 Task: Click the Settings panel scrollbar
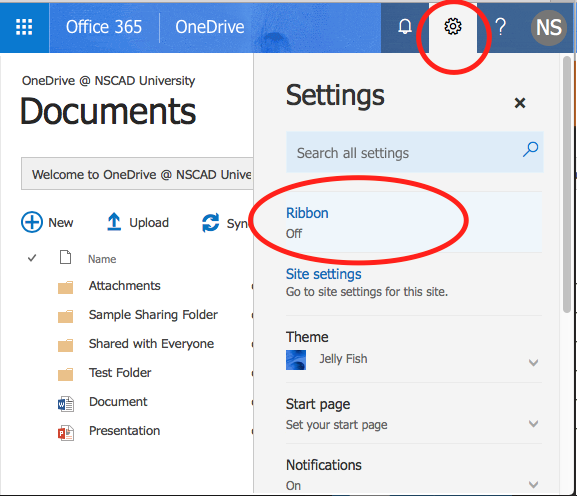point(567,184)
